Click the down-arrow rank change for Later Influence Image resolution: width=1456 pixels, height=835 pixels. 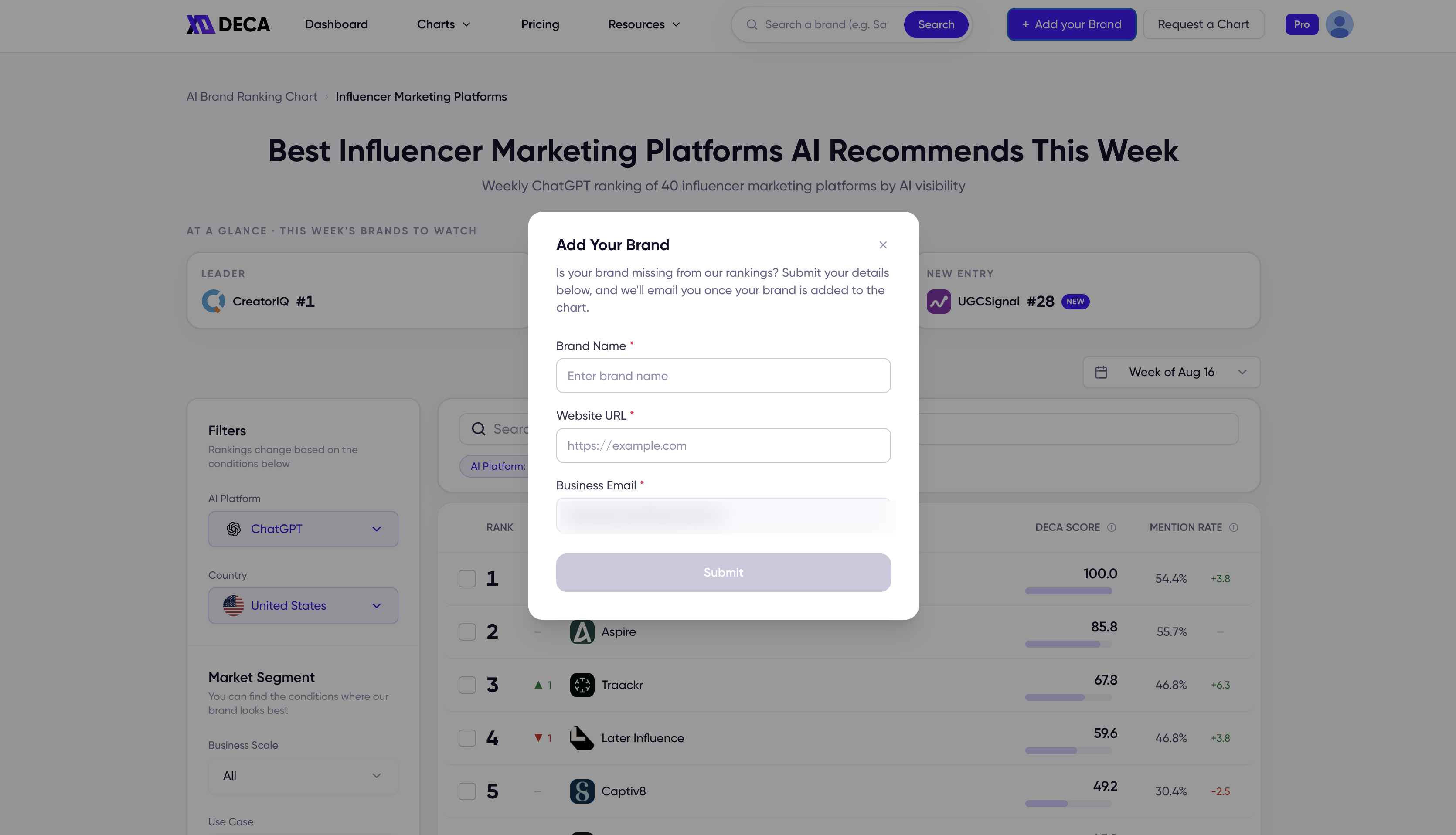[543, 738]
